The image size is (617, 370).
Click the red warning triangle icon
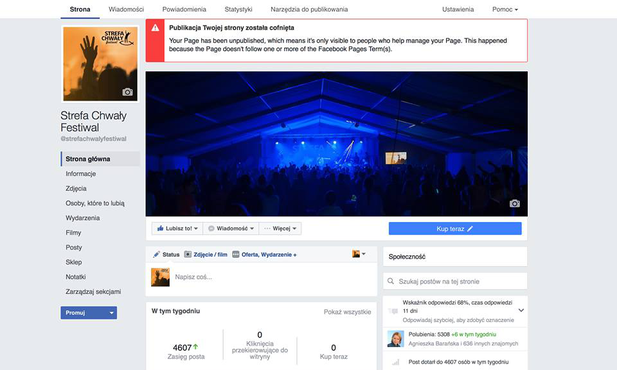click(155, 28)
